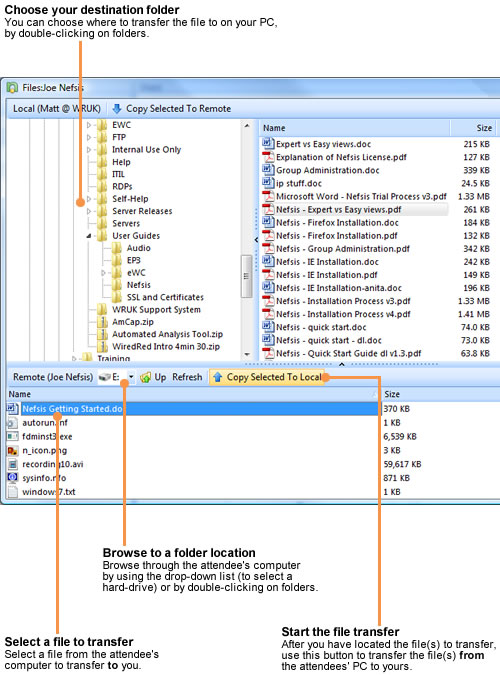Click the n_icon.png image icon
This screenshot has height=675, width=500.
point(12,451)
